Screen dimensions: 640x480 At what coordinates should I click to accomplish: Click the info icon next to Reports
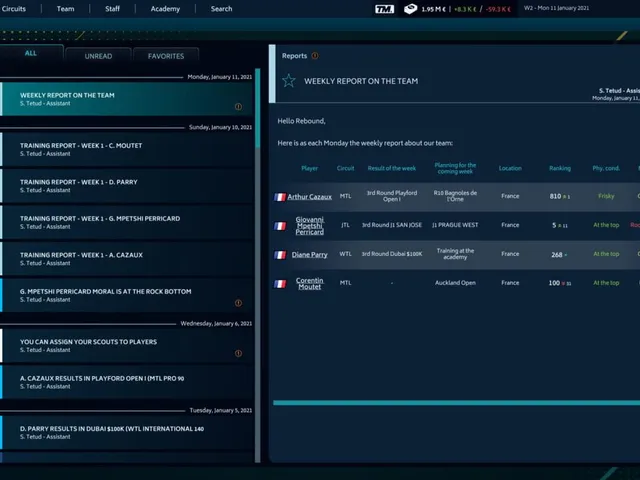[315, 56]
